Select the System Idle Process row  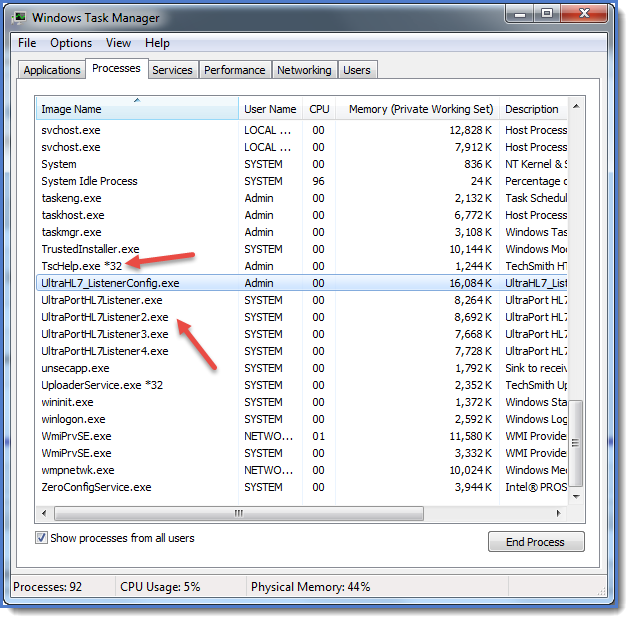(x=89, y=181)
